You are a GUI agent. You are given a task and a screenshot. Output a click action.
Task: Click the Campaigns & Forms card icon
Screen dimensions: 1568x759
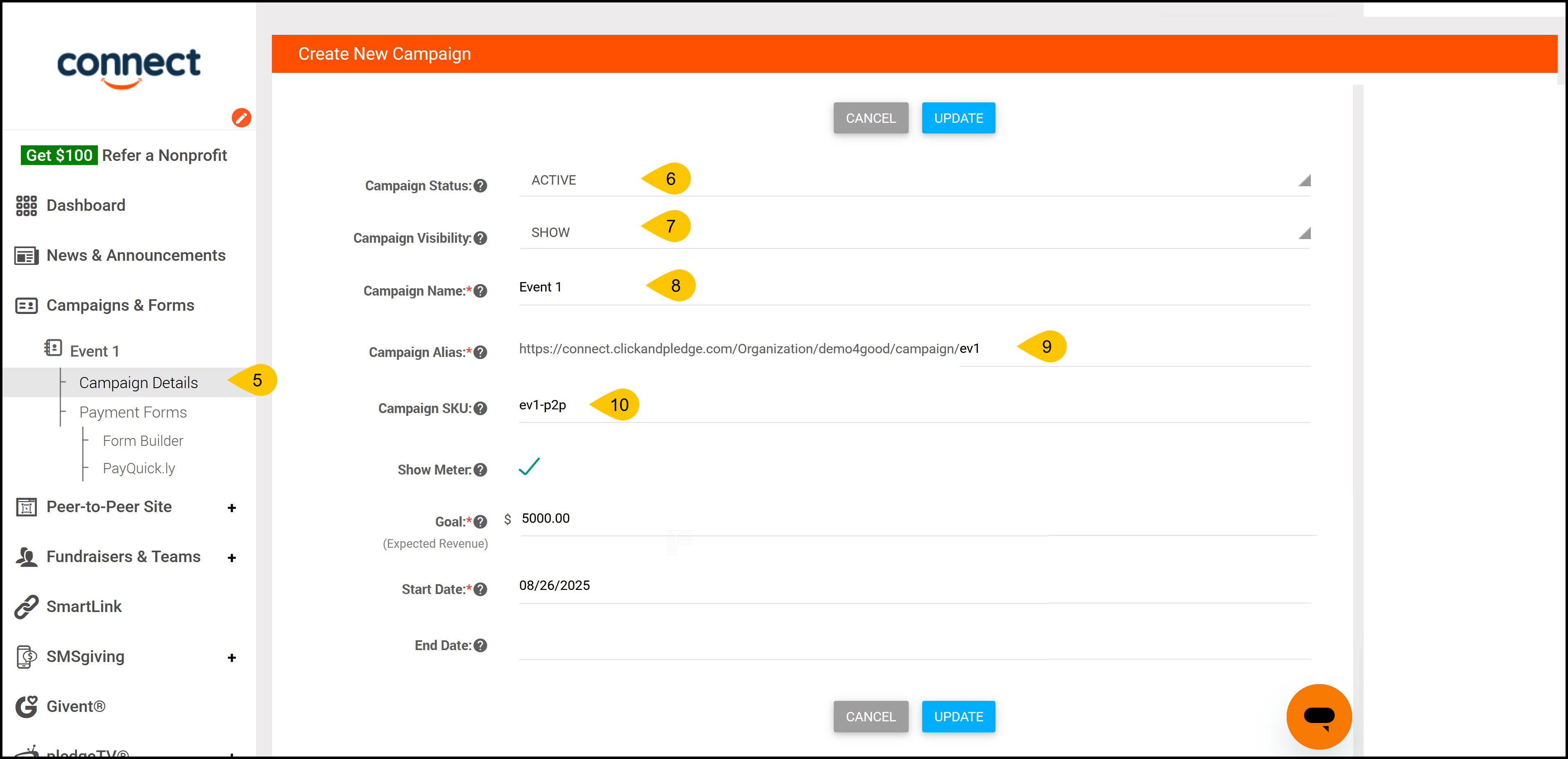pyautogui.click(x=26, y=305)
